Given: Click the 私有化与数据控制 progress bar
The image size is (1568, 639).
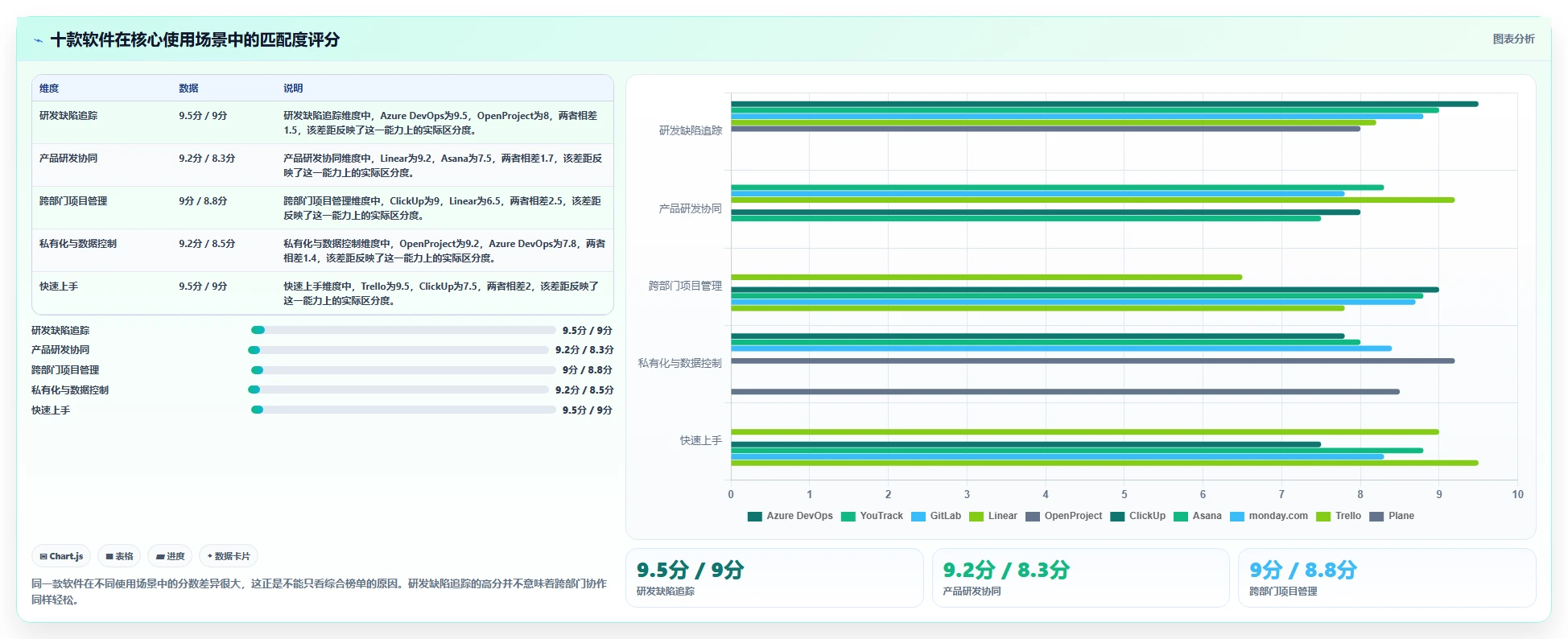Looking at the screenshot, I should (398, 390).
